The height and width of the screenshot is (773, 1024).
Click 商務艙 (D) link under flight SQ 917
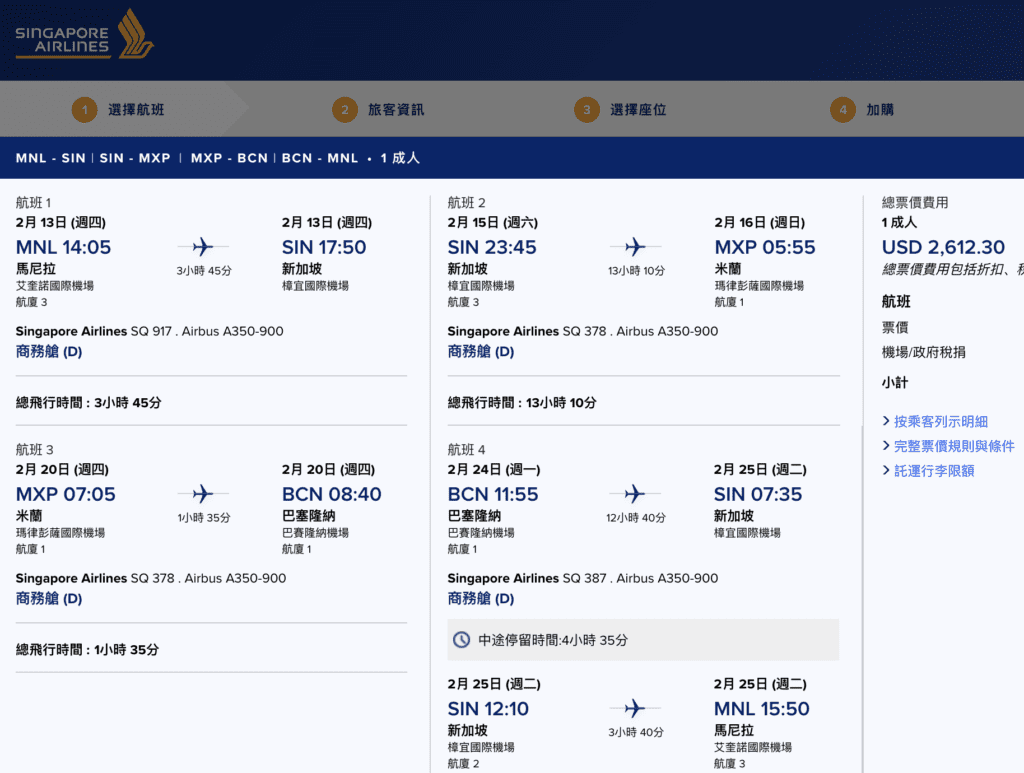49,351
